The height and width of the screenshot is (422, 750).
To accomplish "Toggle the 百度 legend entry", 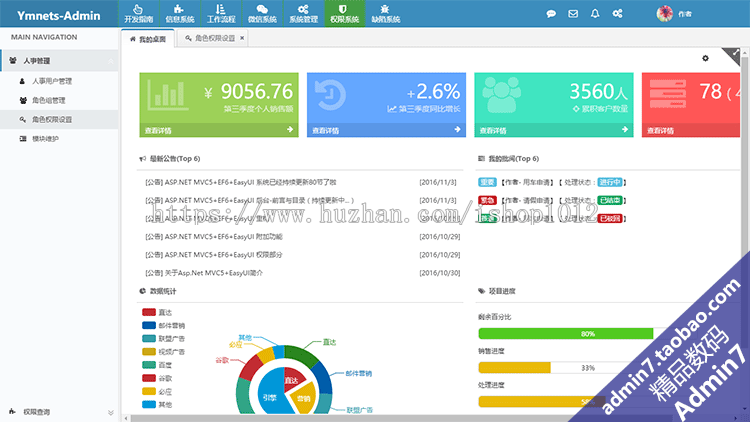I will tap(157, 365).
